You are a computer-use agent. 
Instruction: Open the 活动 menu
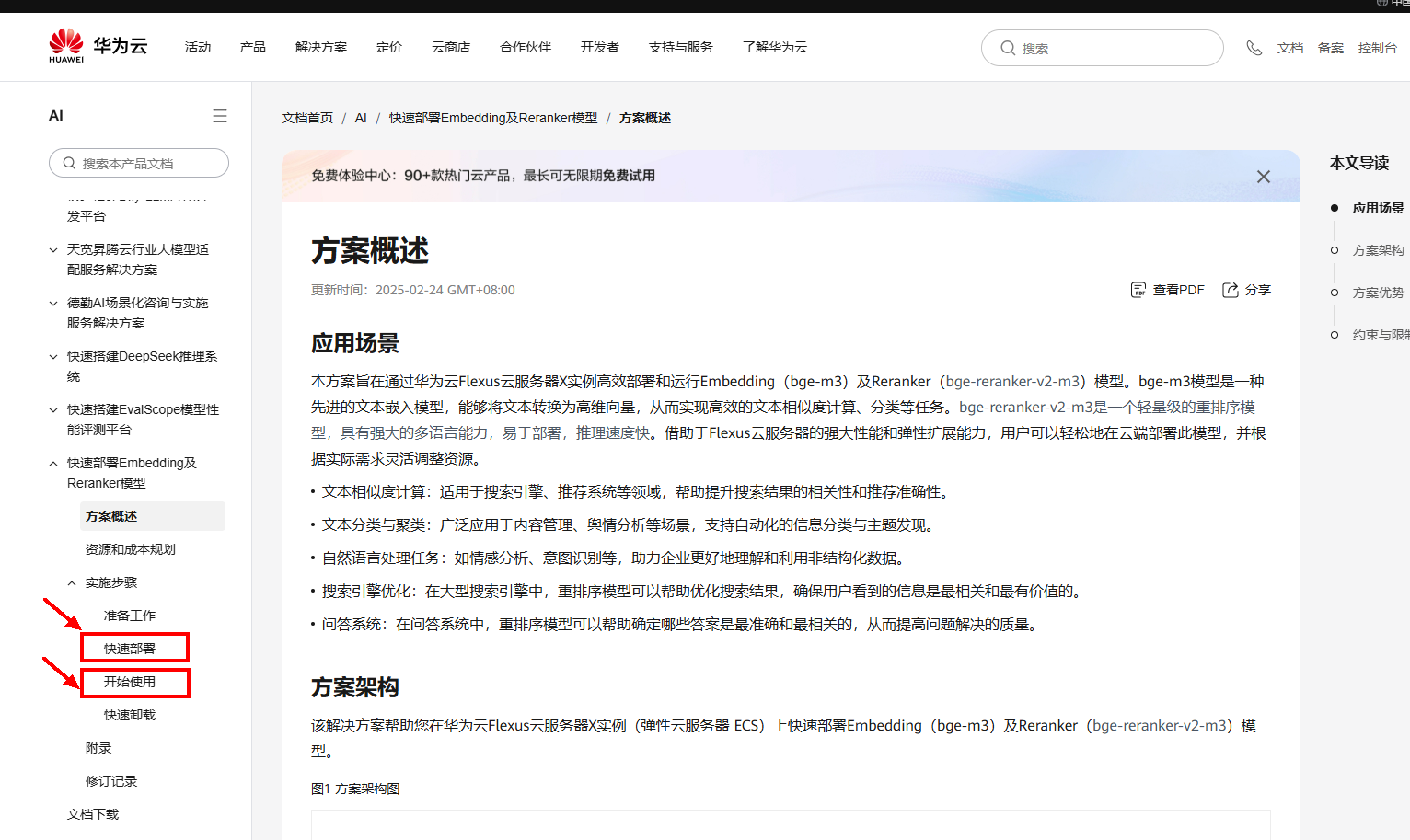(198, 47)
